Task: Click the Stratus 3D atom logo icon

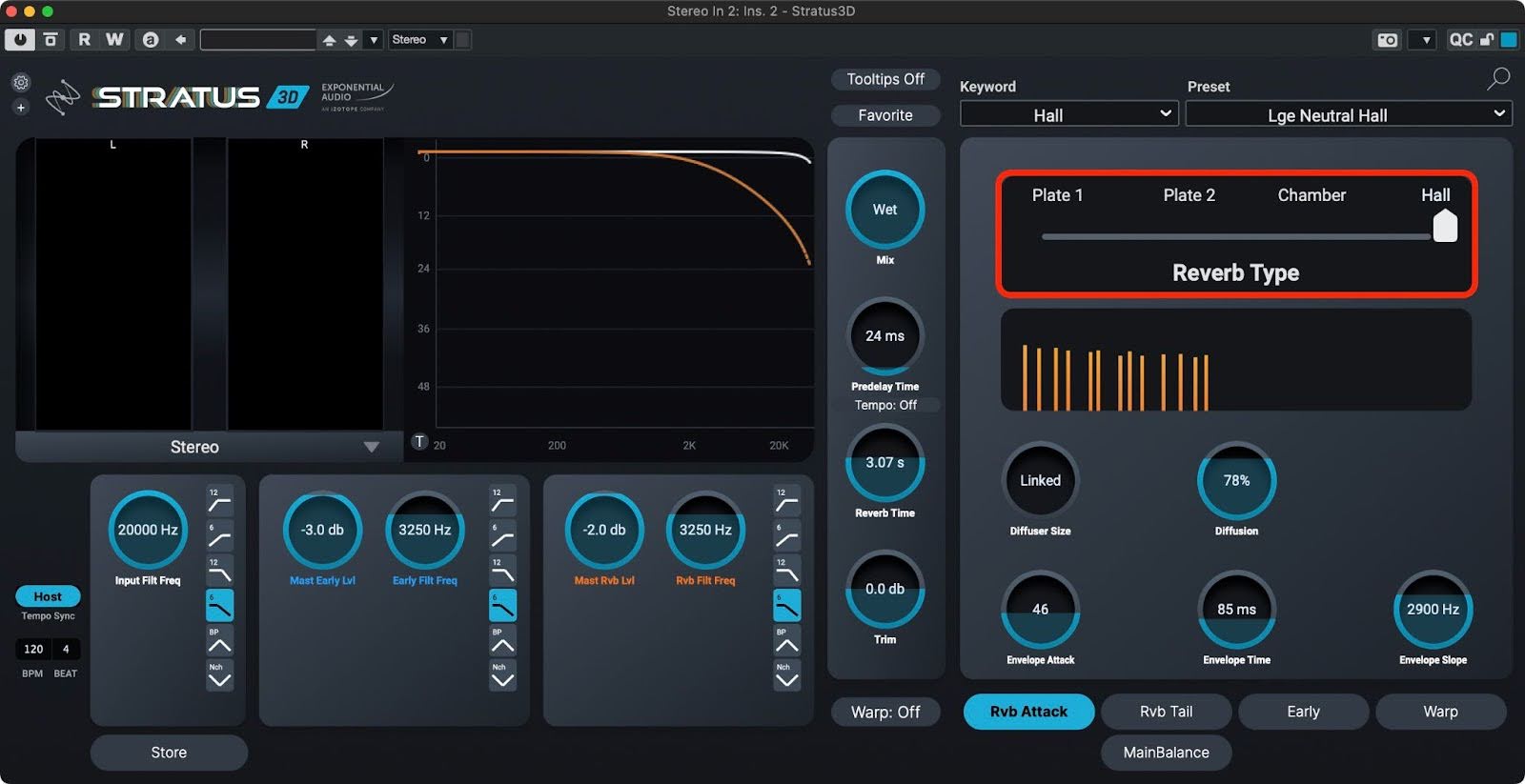Action: (x=63, y=97)
